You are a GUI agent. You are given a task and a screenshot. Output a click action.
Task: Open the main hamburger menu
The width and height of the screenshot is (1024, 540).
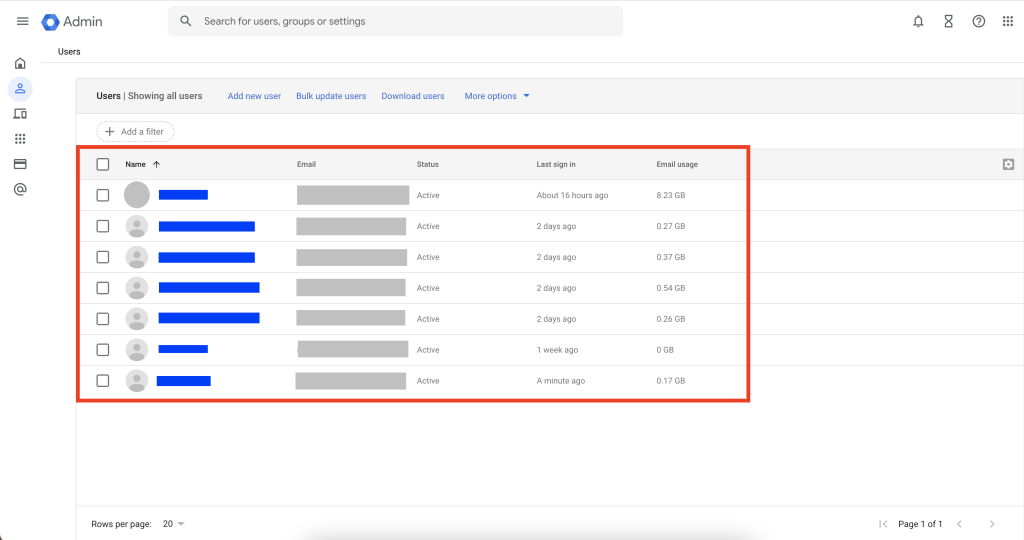click(x=22, y=21)
